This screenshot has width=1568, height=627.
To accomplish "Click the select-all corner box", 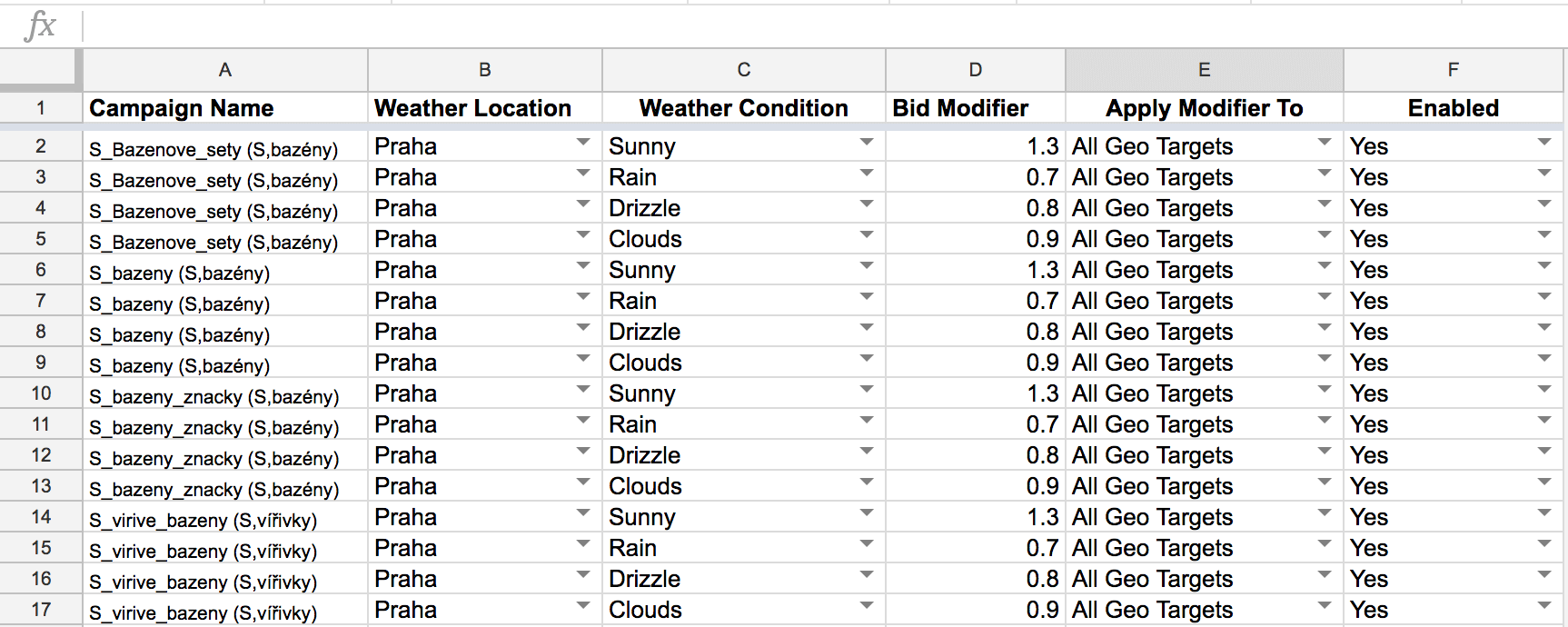I will (x=40, y=70).
